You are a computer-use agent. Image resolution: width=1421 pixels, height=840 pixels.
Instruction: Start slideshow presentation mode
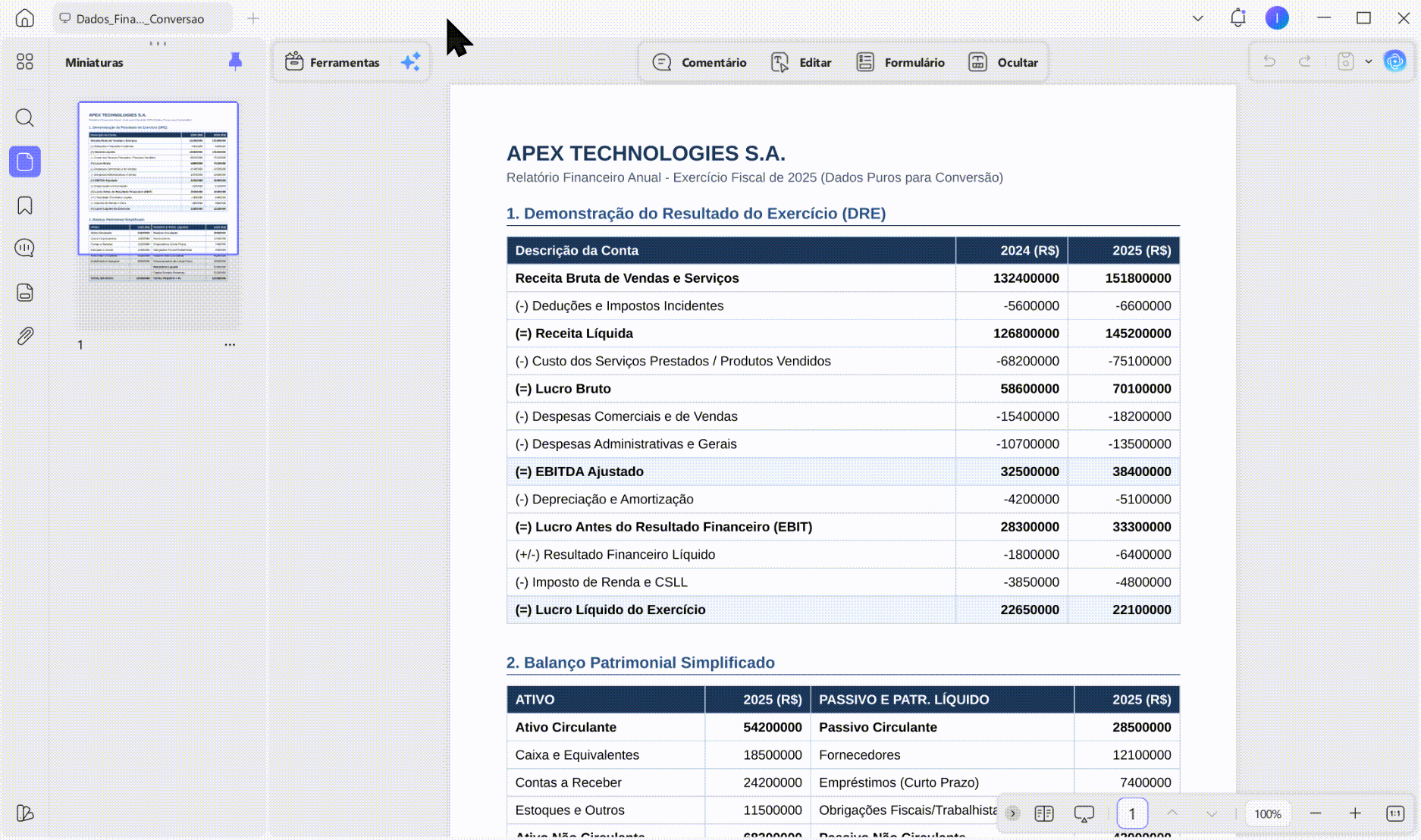click(x=1084, y=813)
